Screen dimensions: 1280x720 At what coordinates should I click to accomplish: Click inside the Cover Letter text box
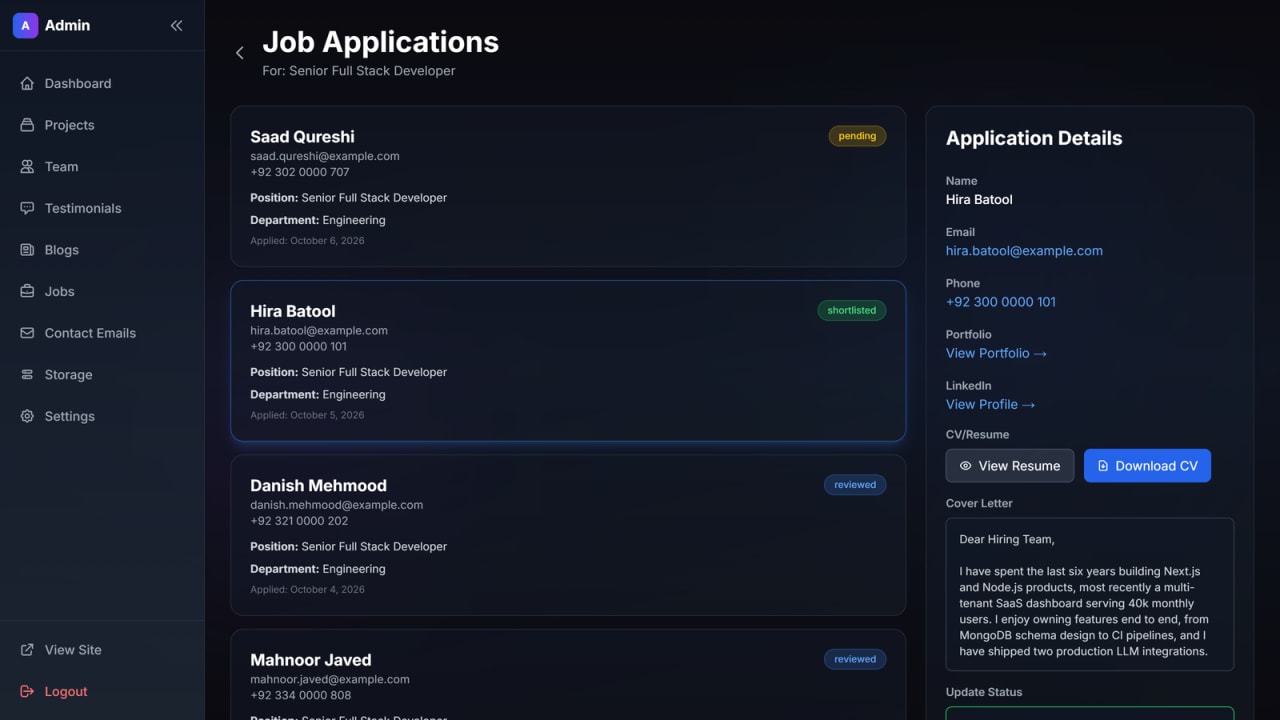point(1090,594)
